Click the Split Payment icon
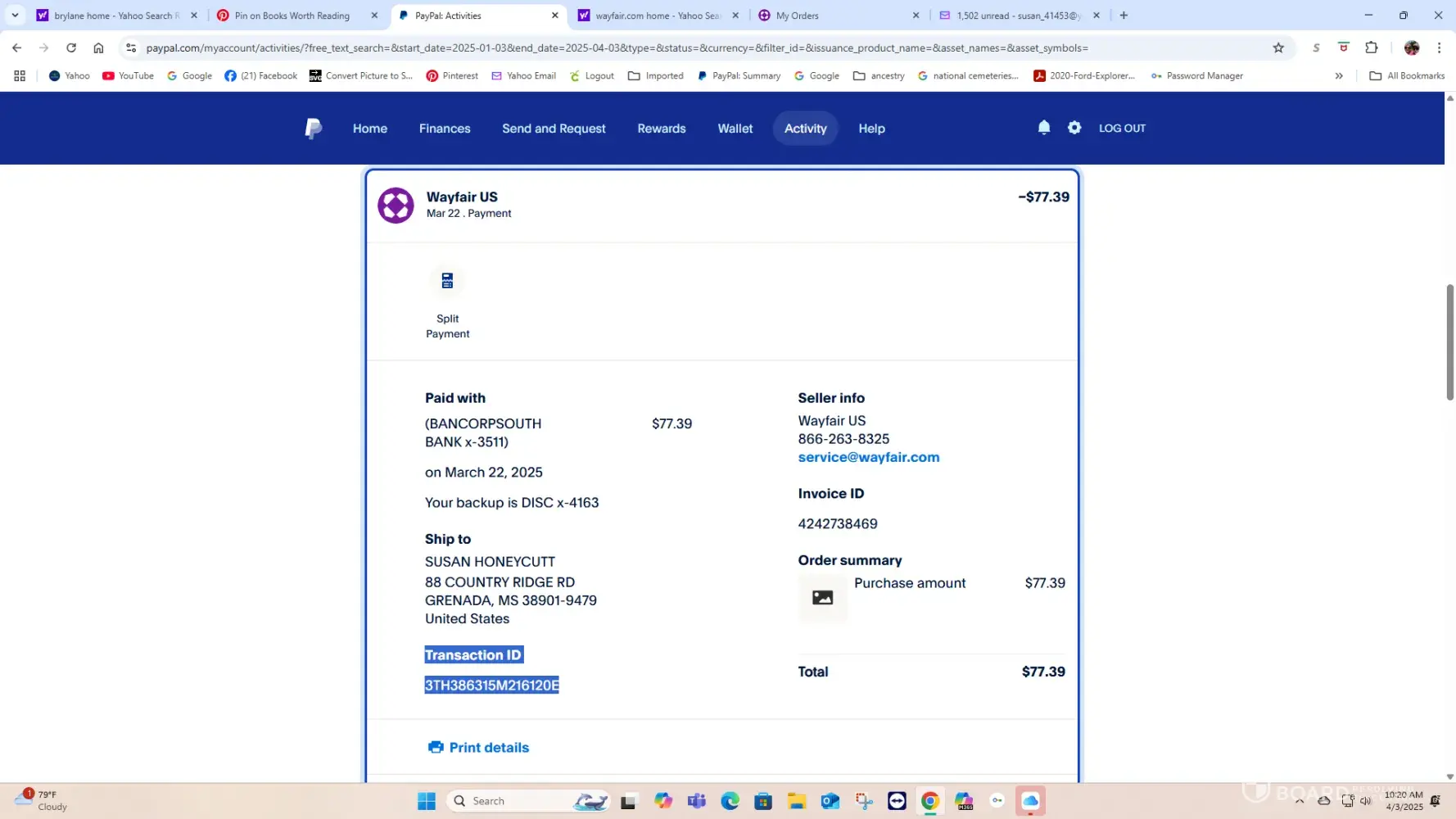The image size is (1456, 819). click(x=447, y=281)
